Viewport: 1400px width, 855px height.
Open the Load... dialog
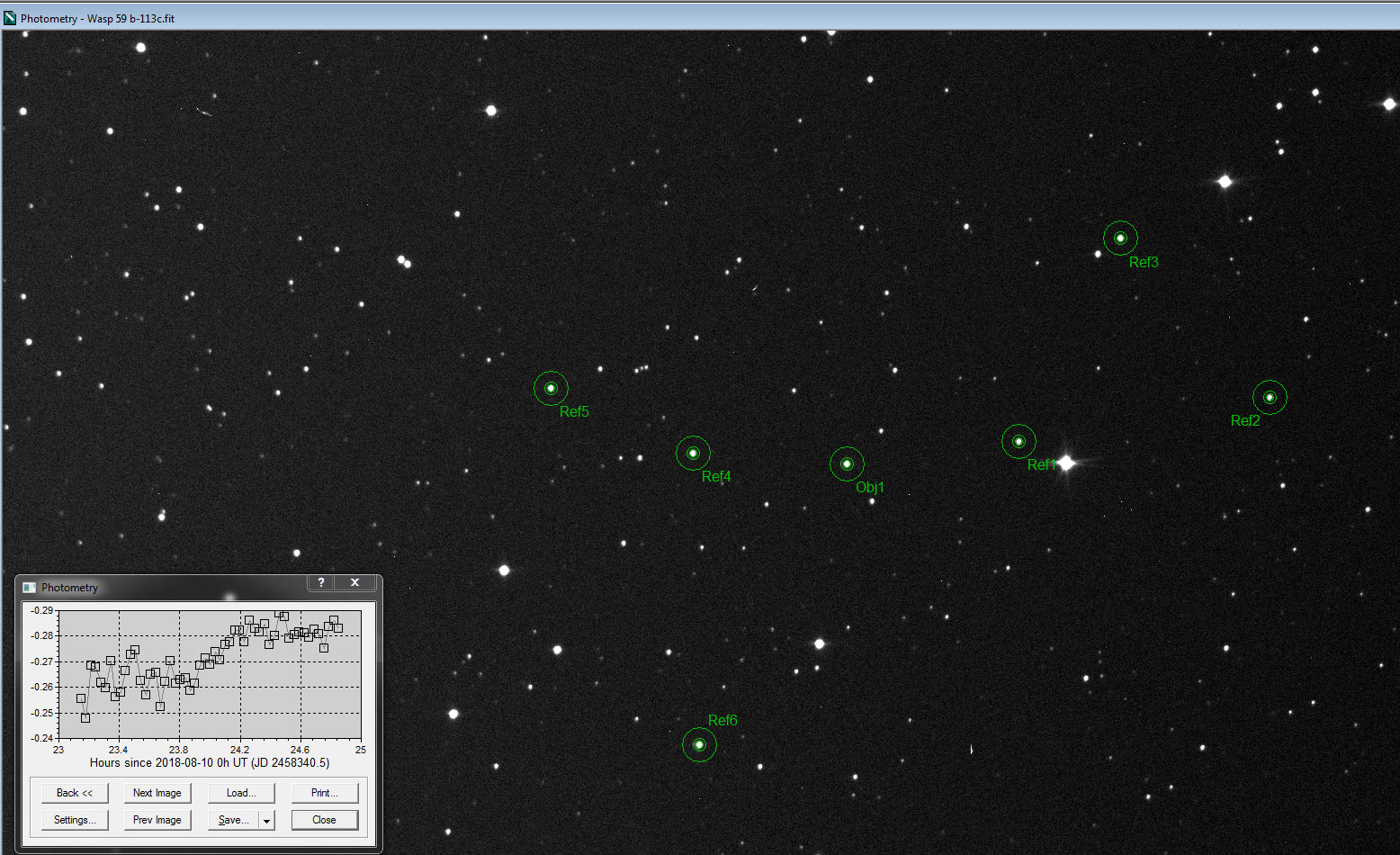coord(240,793)
